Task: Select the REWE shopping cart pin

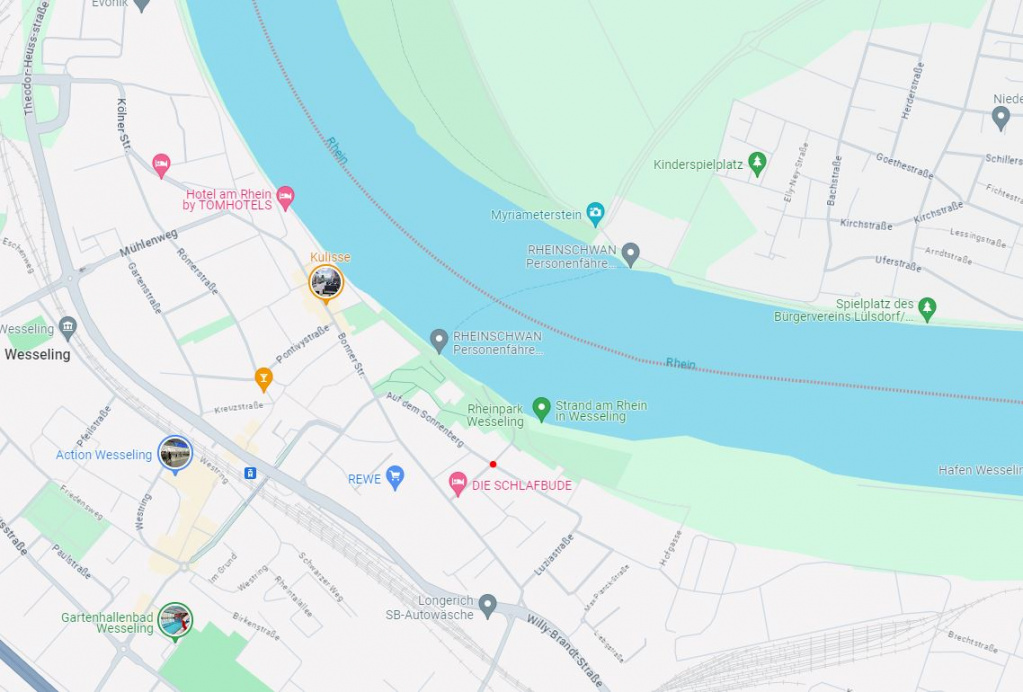Action: pos(394,477)
